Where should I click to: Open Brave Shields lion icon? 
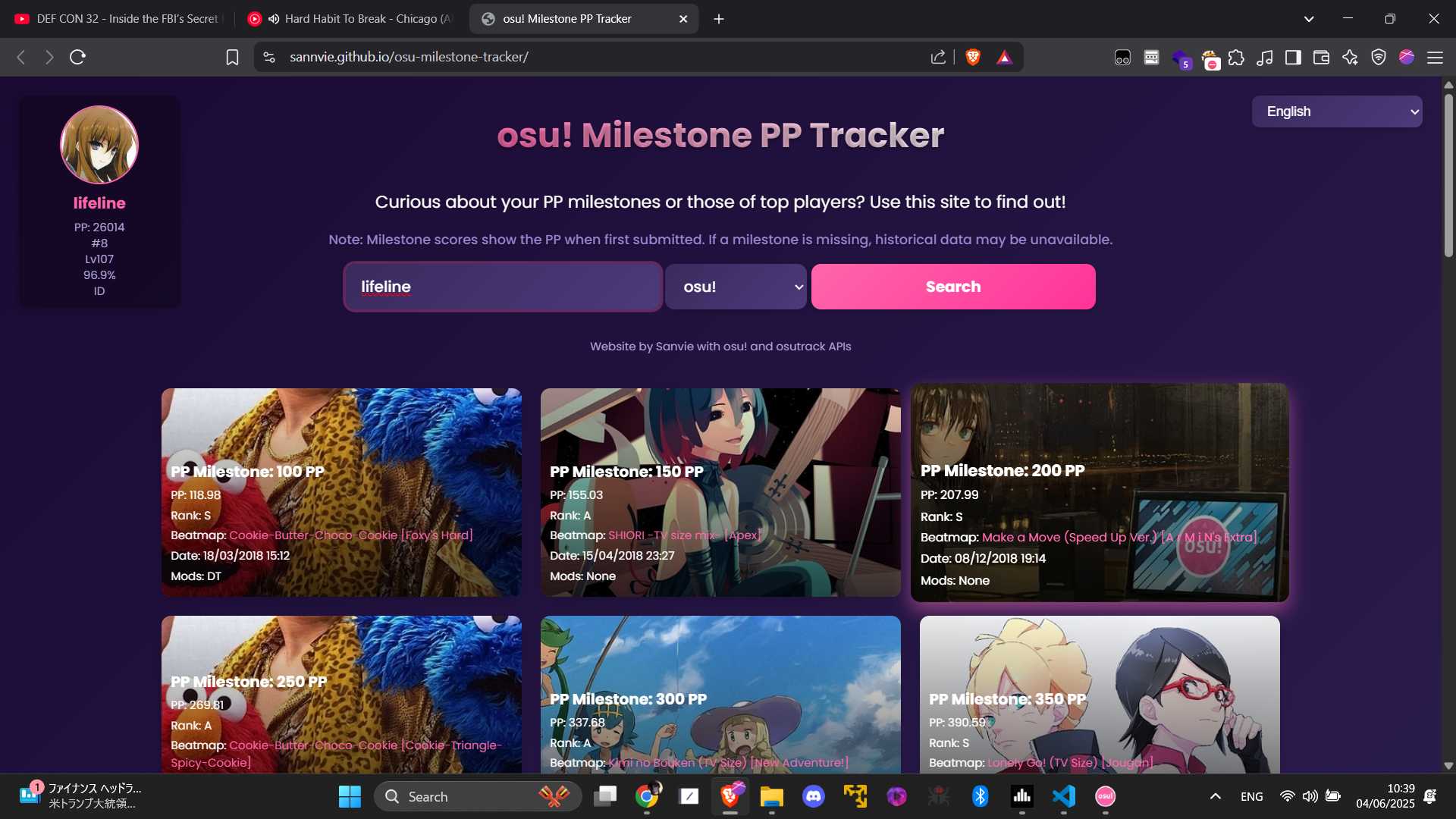pos(973,57)
